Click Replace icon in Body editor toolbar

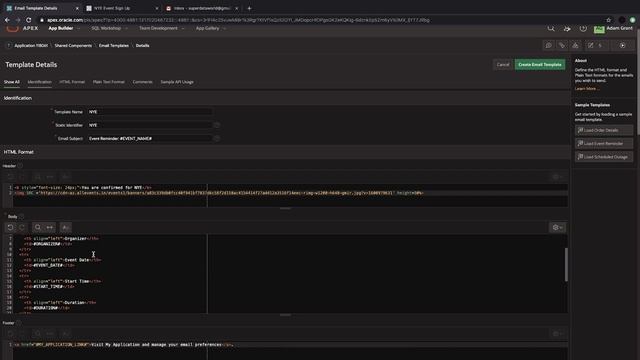(50, 227)
